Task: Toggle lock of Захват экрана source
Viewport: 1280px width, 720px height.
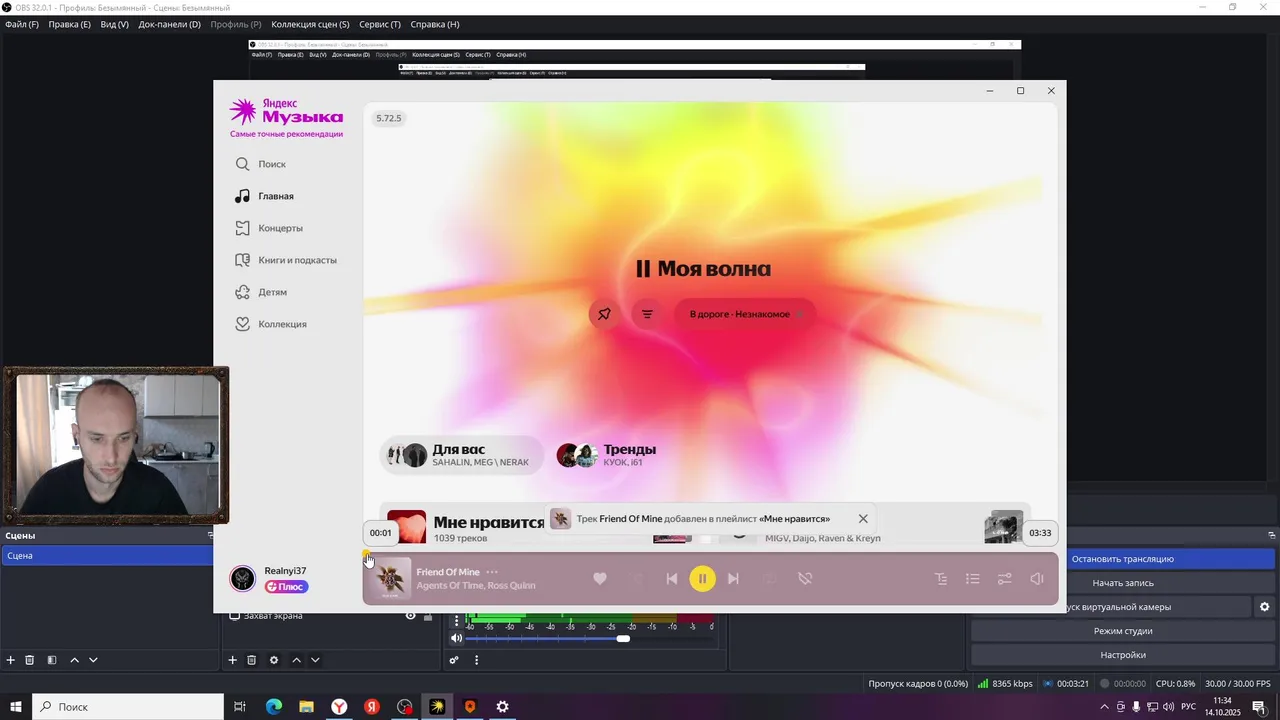Action: coord(428,616)
